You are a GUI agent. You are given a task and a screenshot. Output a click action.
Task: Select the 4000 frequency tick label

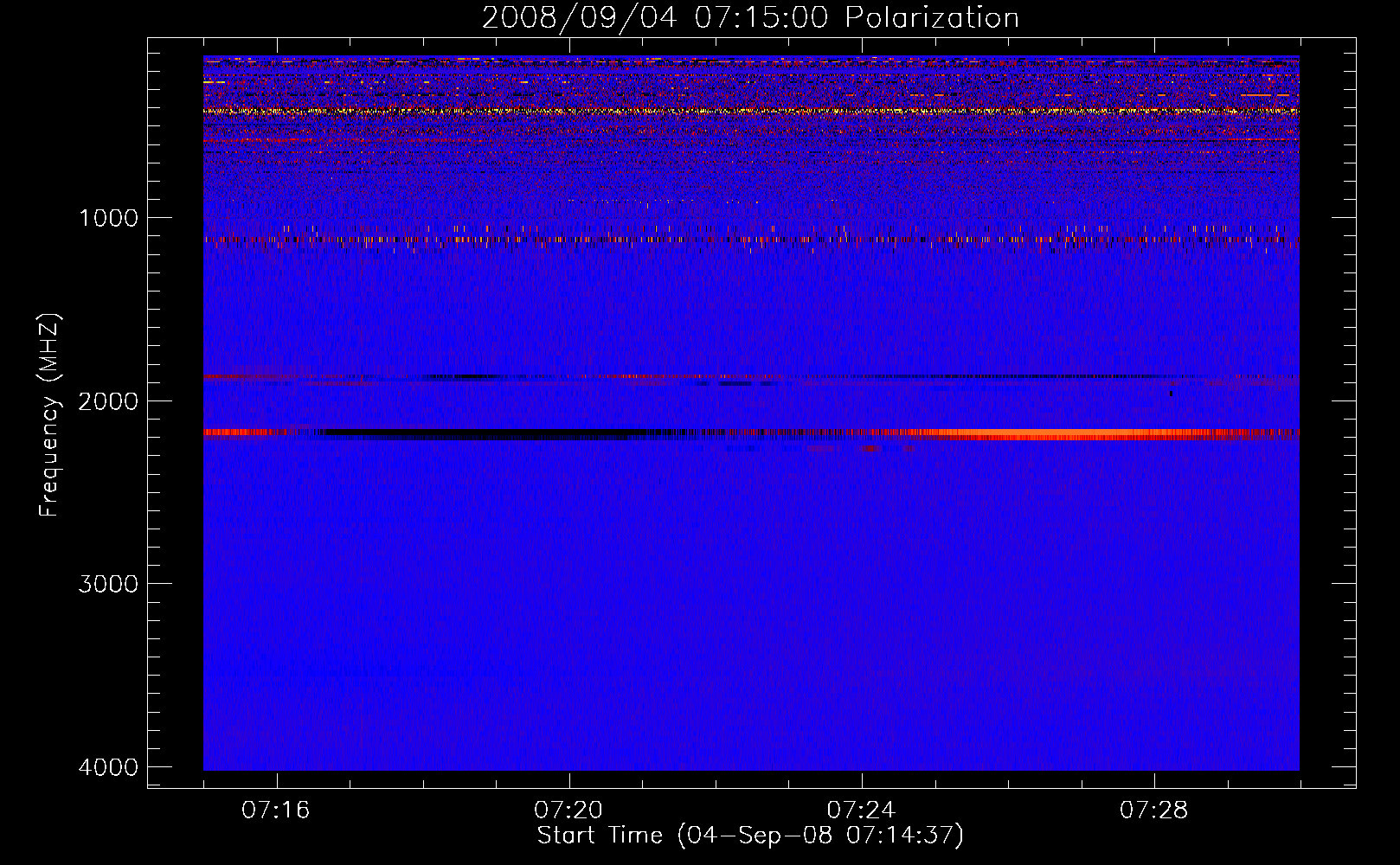click(108, 767)
